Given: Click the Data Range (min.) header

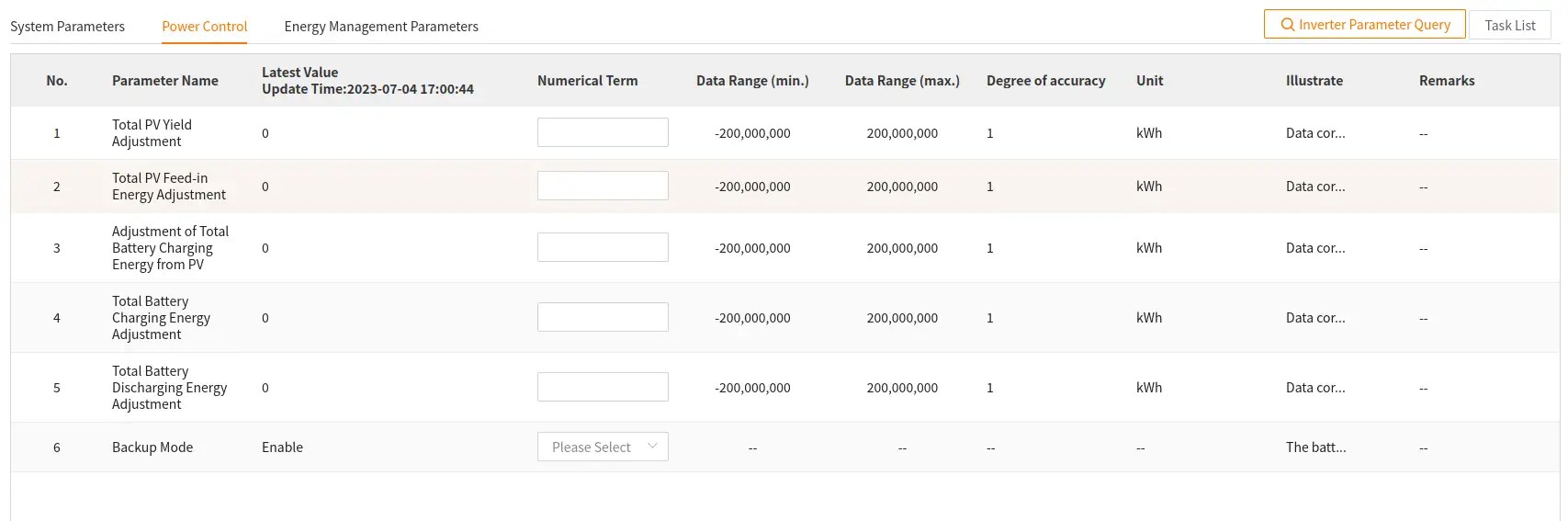Looking at the screenshot, I should tap(752, 81).
